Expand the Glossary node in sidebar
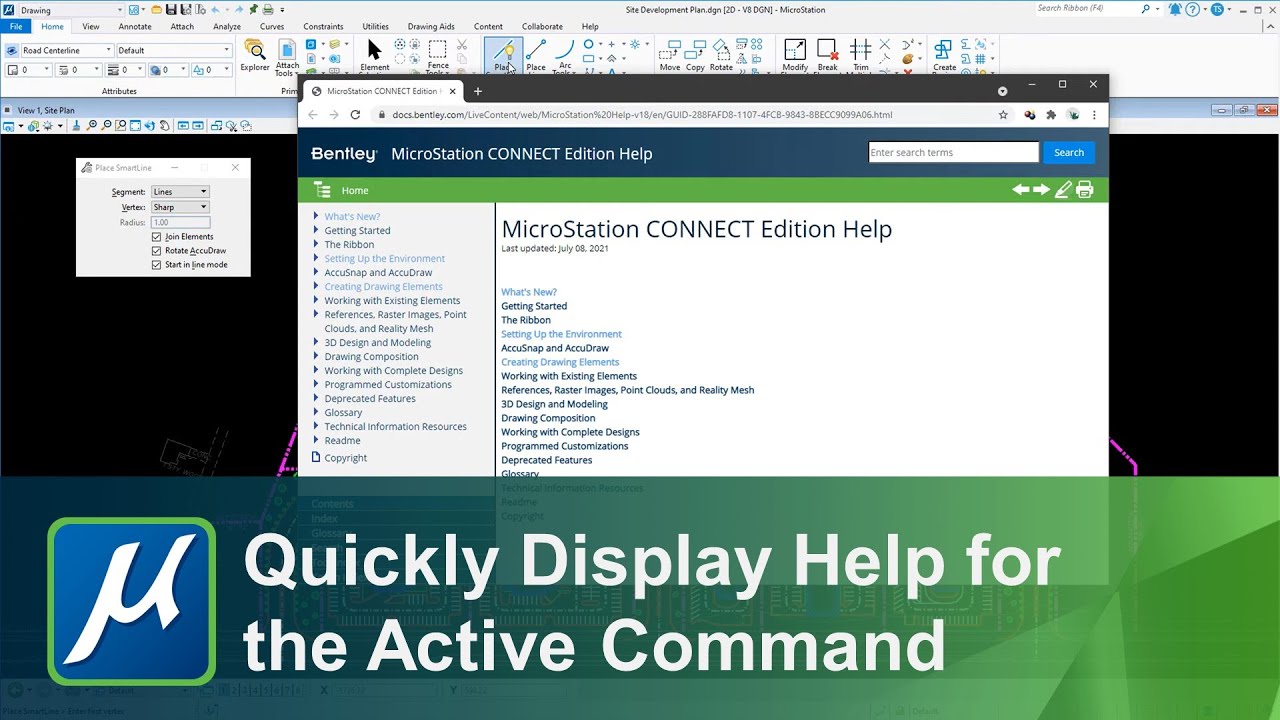 (316, 412)
